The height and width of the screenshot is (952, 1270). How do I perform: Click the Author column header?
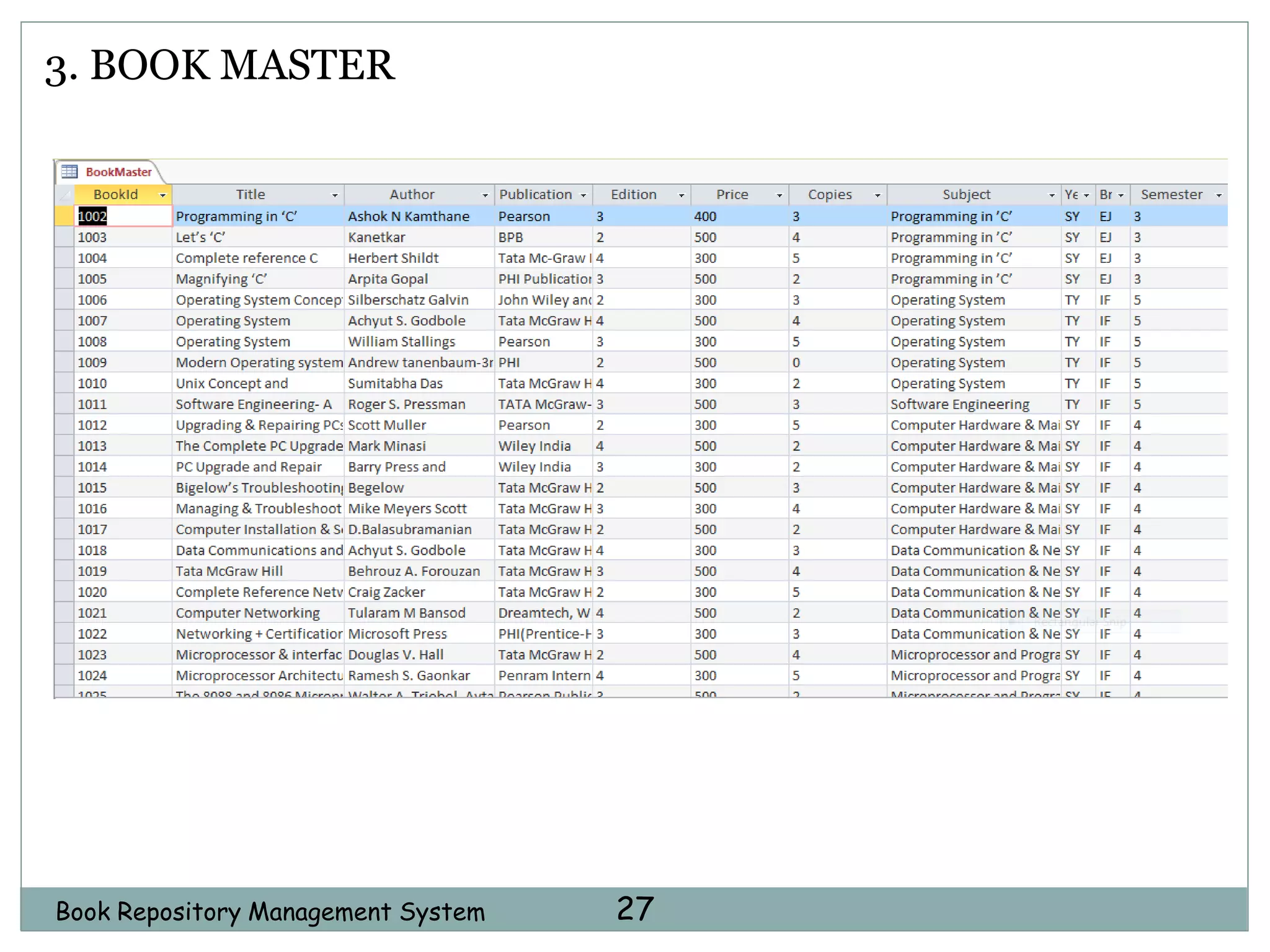coord(419,195)
